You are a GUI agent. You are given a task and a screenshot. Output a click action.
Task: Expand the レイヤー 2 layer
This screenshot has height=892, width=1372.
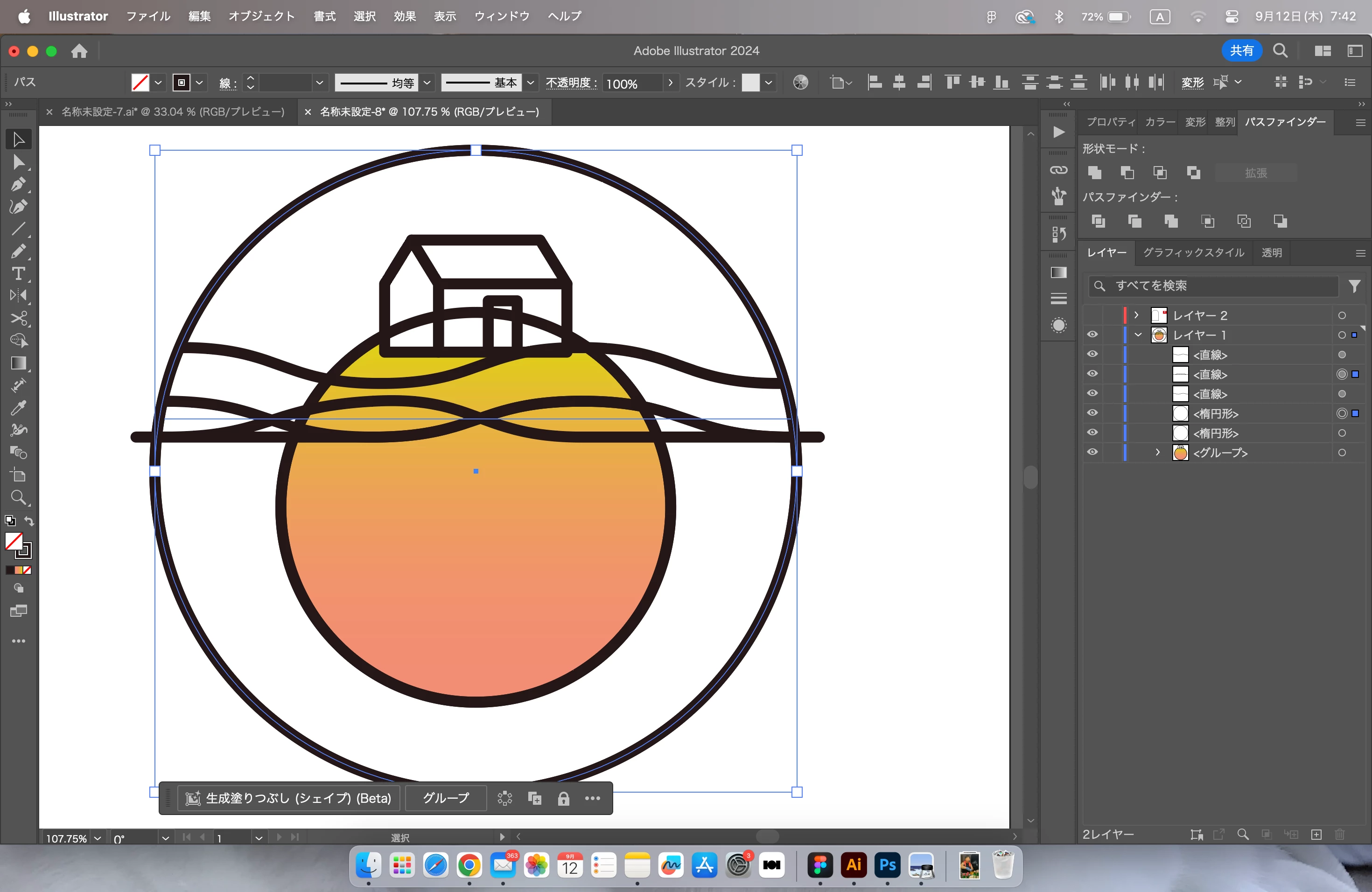(x=1136, y=315)
